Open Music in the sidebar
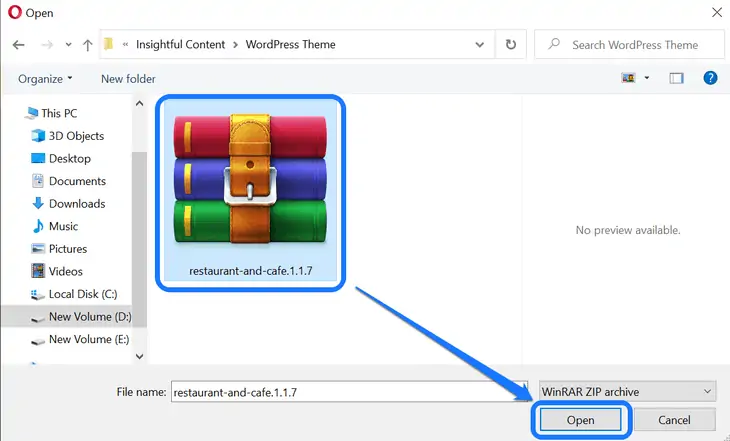This screenshot has height=441, width=730. pyautogui.click(x=63, y=226)
